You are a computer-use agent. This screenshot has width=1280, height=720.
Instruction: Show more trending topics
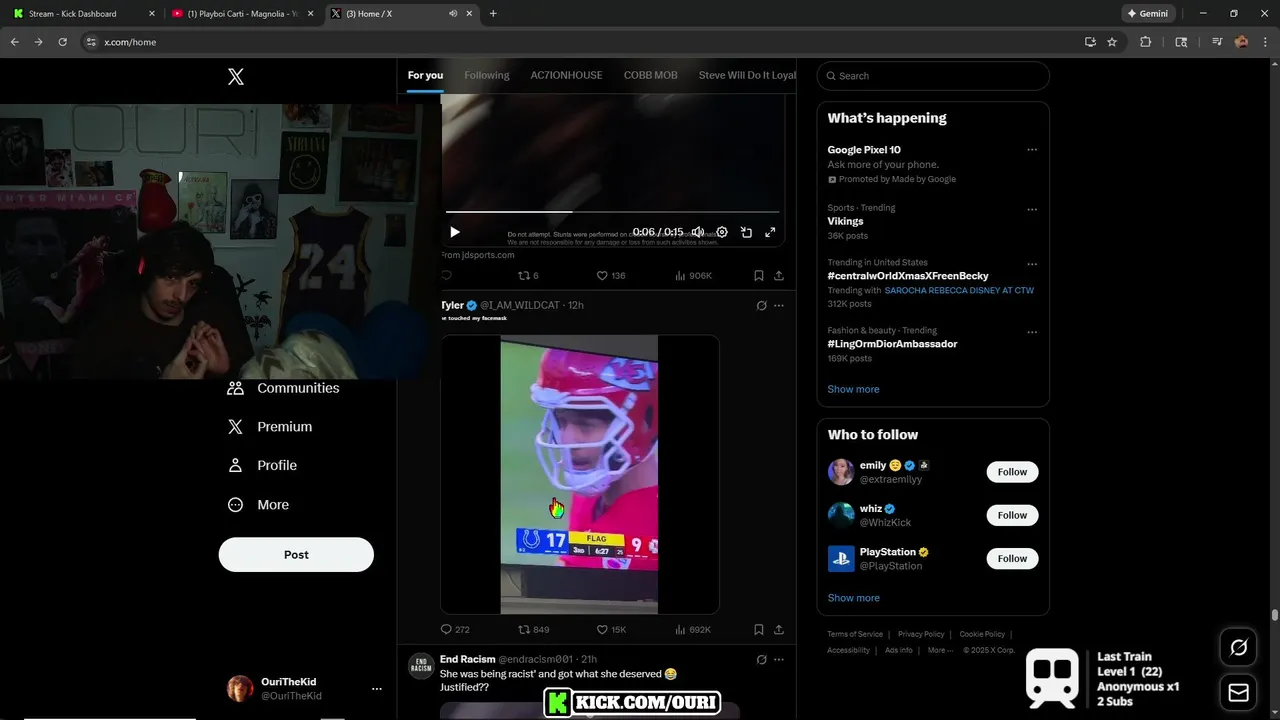(x=853, y=389)
